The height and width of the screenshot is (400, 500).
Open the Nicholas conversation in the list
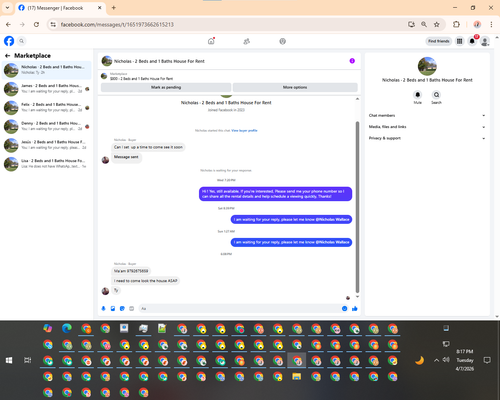(x=46, y=70)
